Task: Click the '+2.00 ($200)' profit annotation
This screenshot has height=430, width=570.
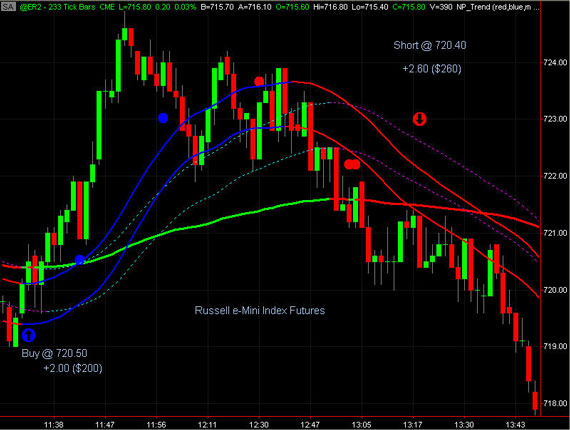Action: 73,368
